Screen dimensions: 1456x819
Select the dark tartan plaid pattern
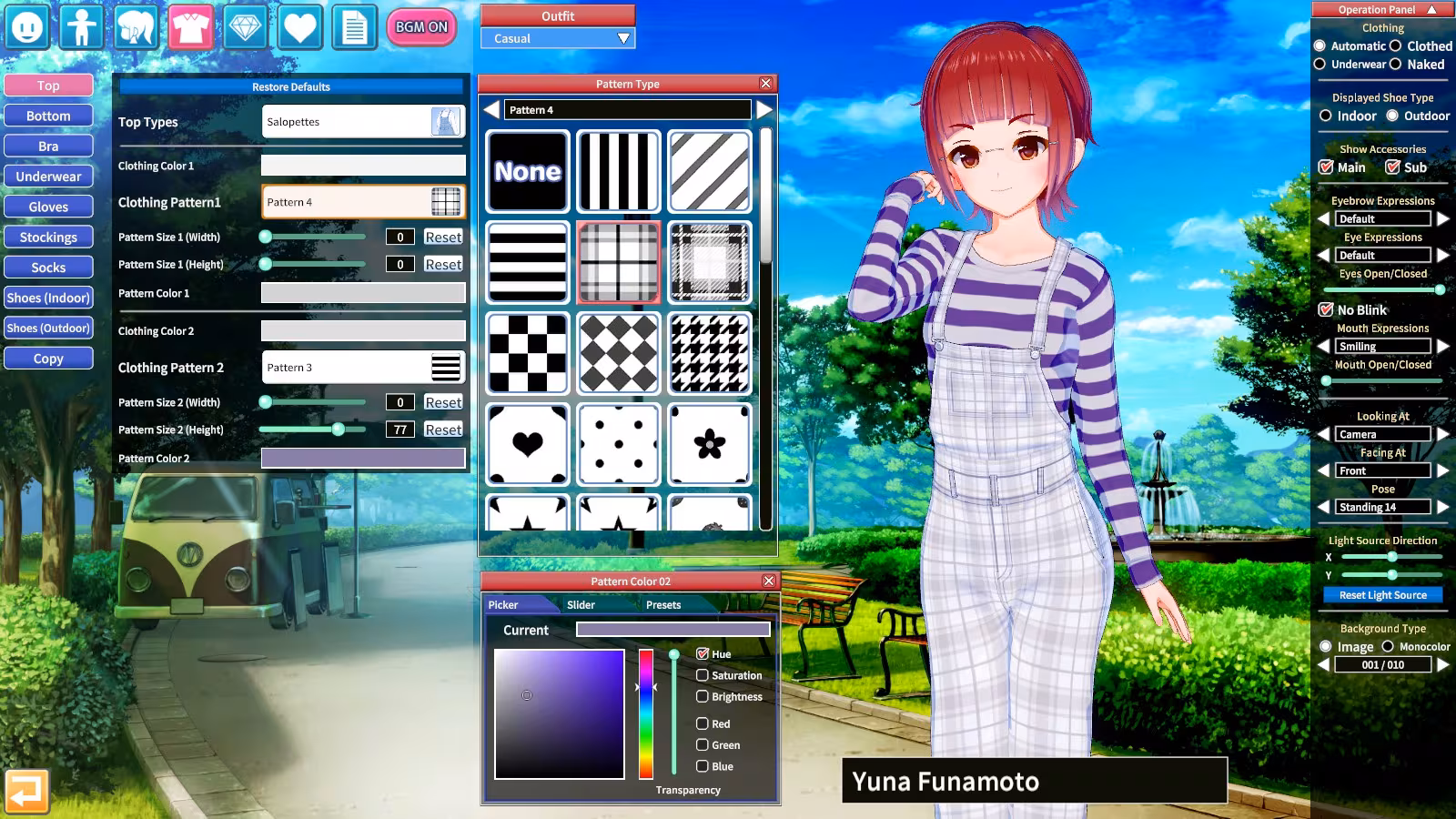point(710,262)
